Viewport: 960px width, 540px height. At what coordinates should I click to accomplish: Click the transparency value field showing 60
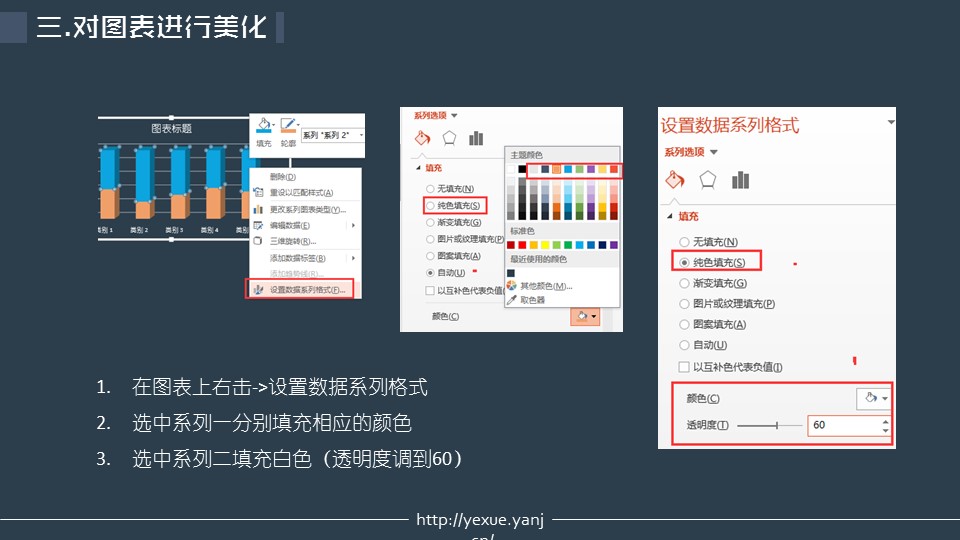pos(842,426)
